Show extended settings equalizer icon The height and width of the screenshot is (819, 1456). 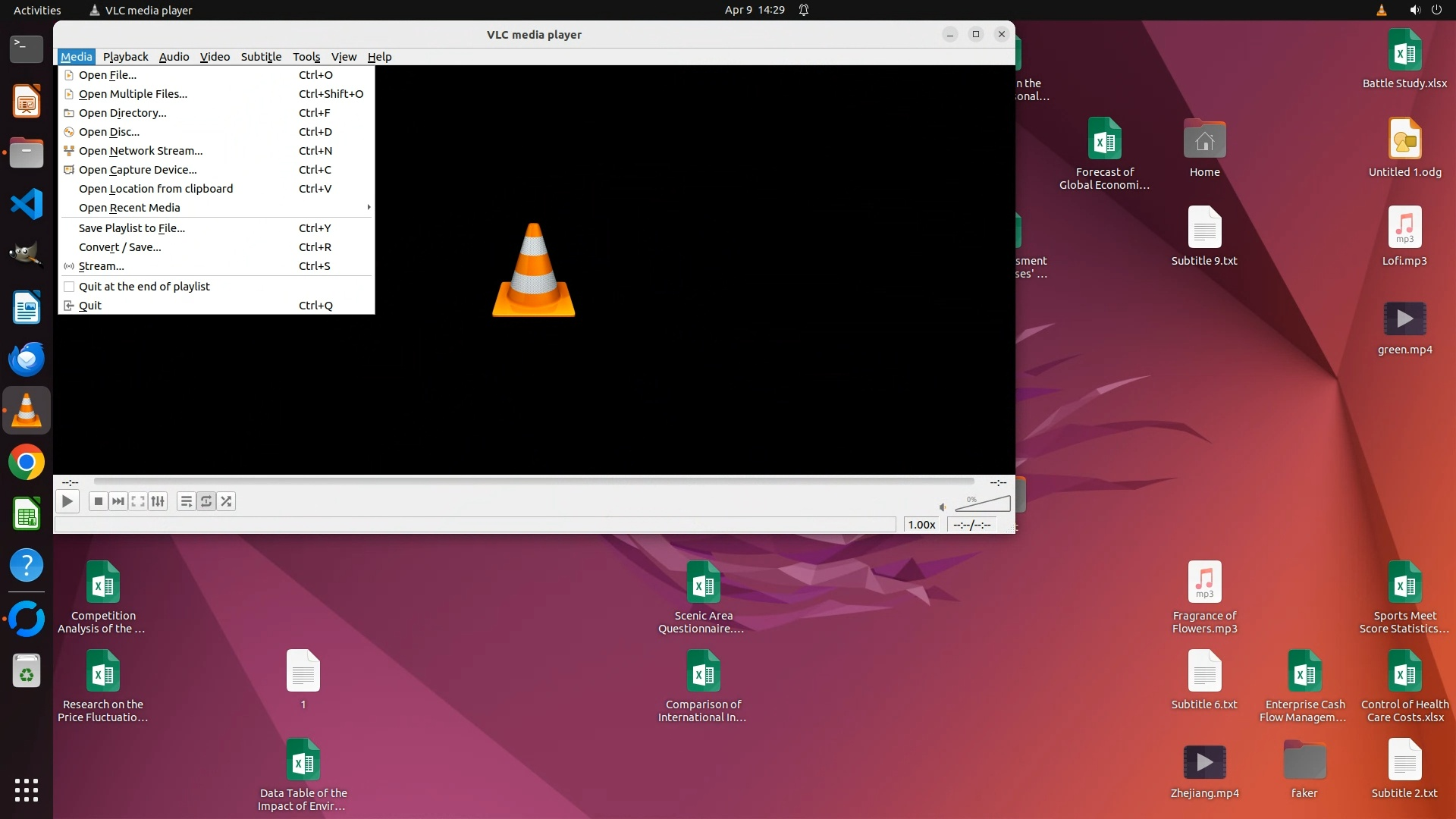tap(158, 501)
